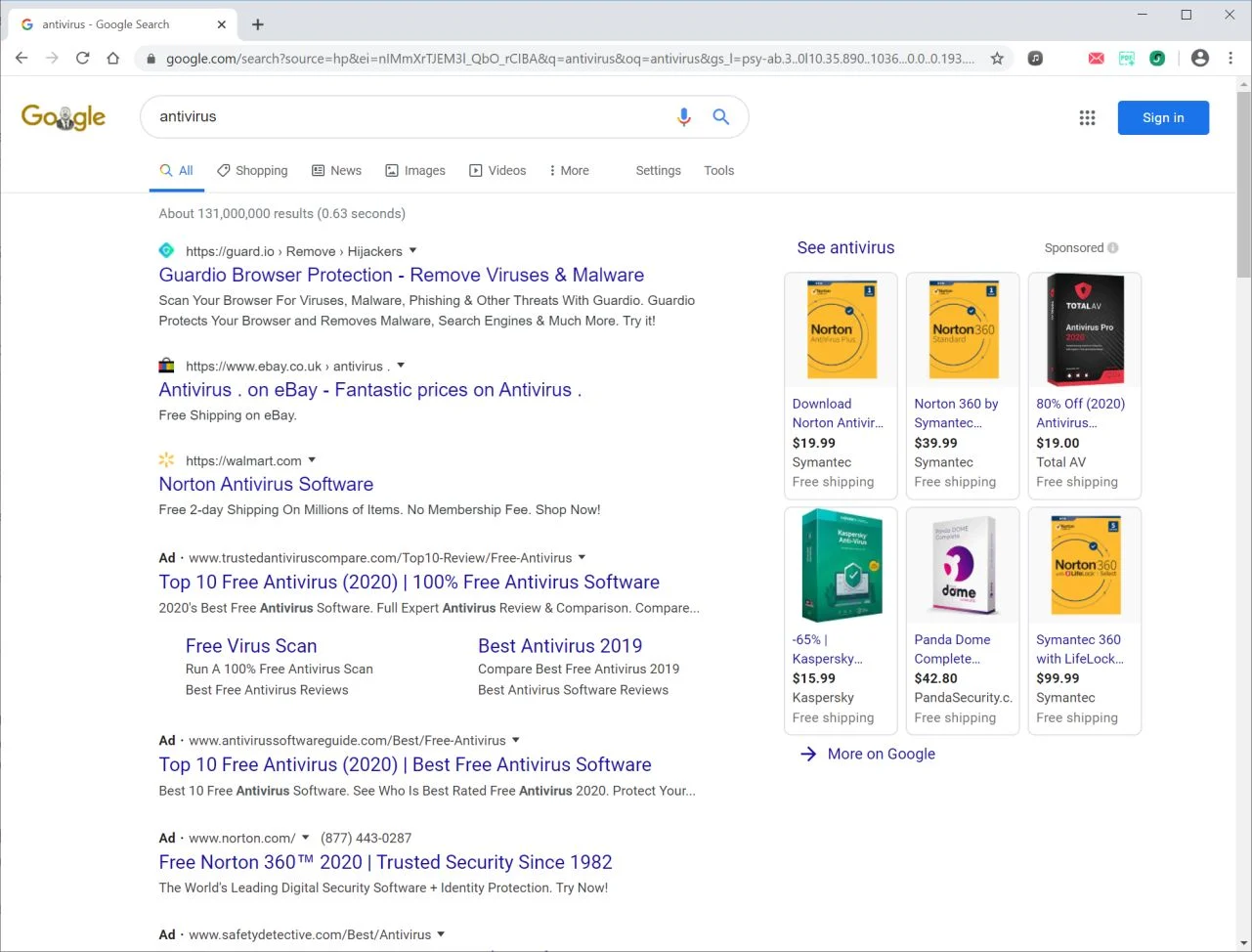Viewport: 1252px width, 952px height.
Task: Open search Settings
Action: click(x=658, y=170)
